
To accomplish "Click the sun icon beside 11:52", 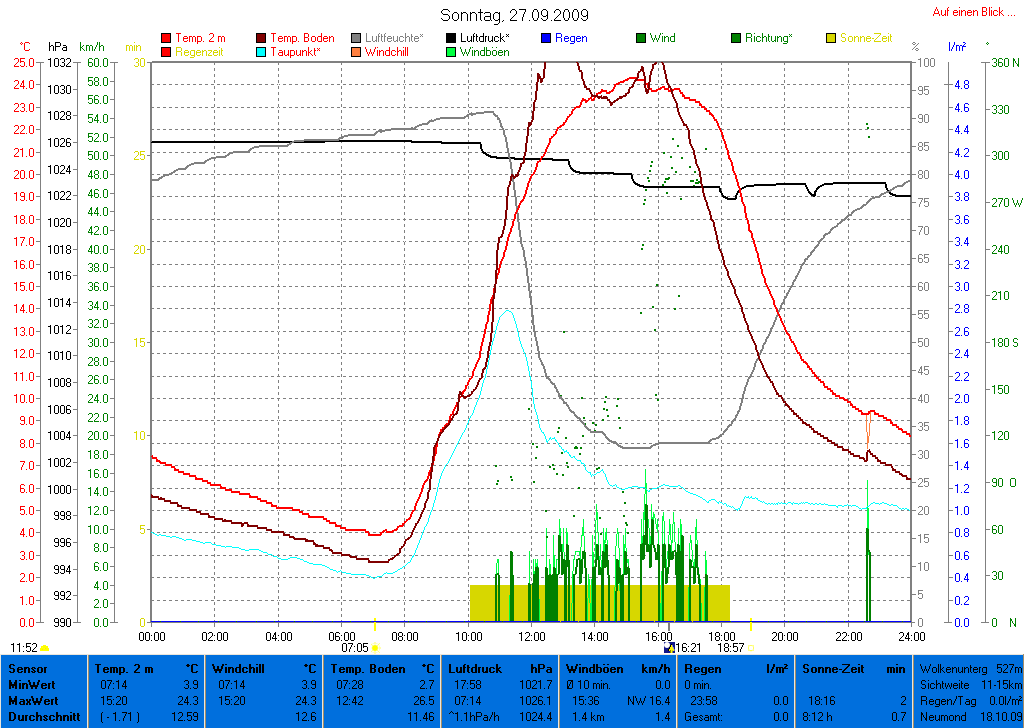I will [45, 649].
